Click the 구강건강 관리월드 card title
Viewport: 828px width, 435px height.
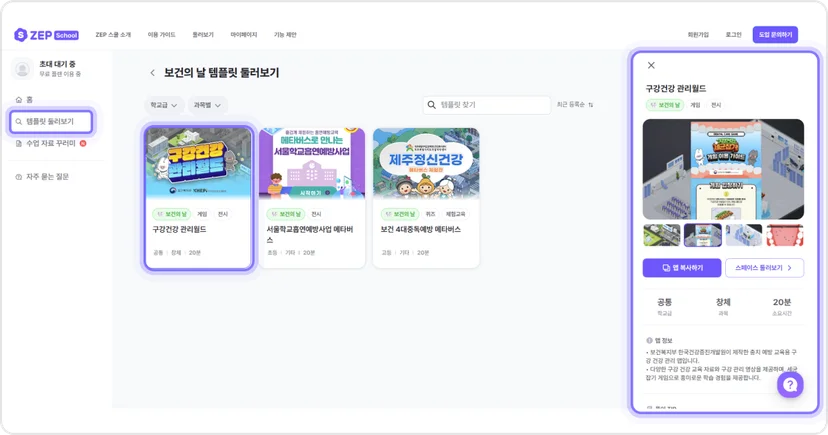point(180,230)
